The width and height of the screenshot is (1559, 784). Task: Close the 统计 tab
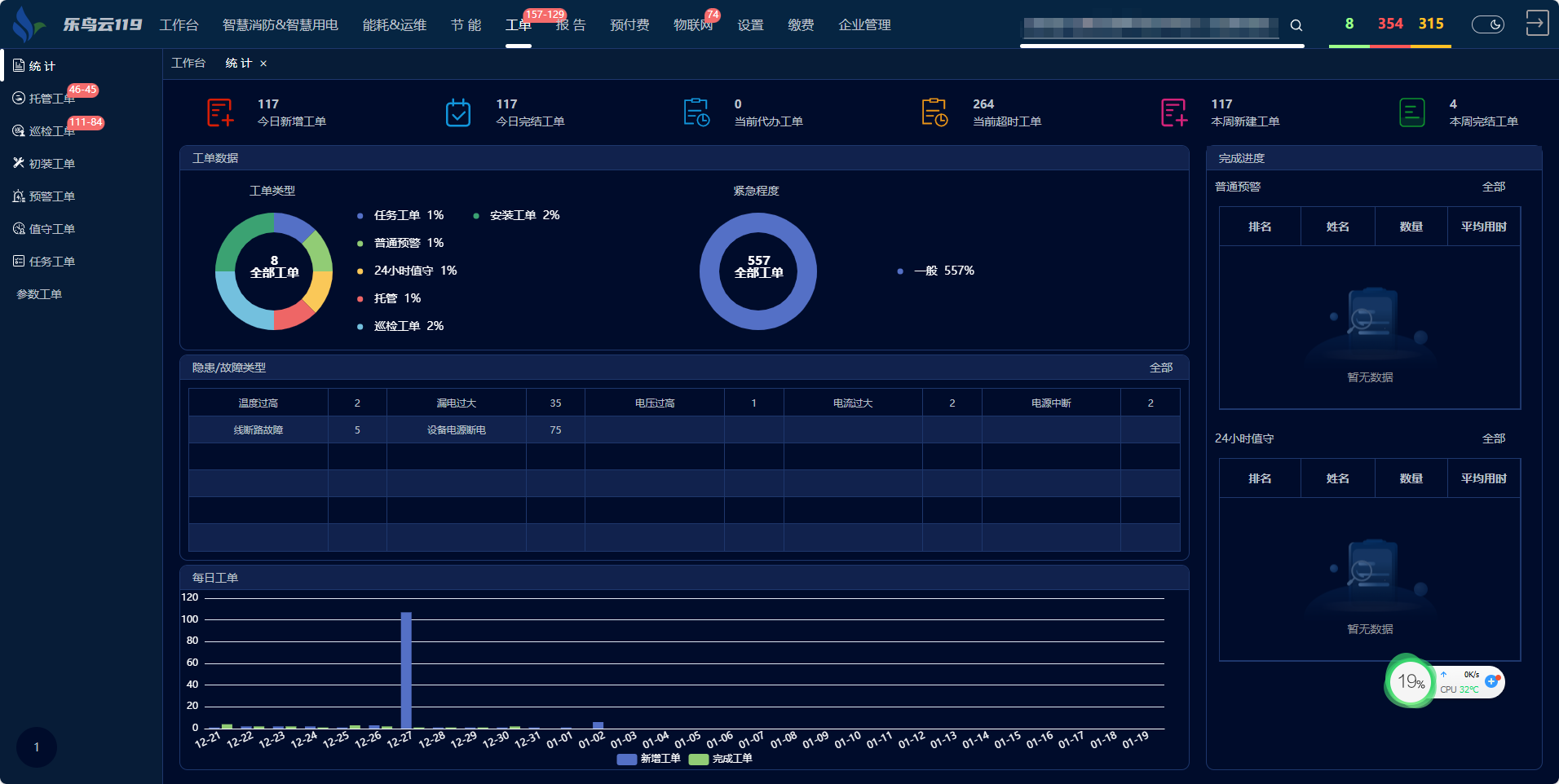[x=263, y=64]
